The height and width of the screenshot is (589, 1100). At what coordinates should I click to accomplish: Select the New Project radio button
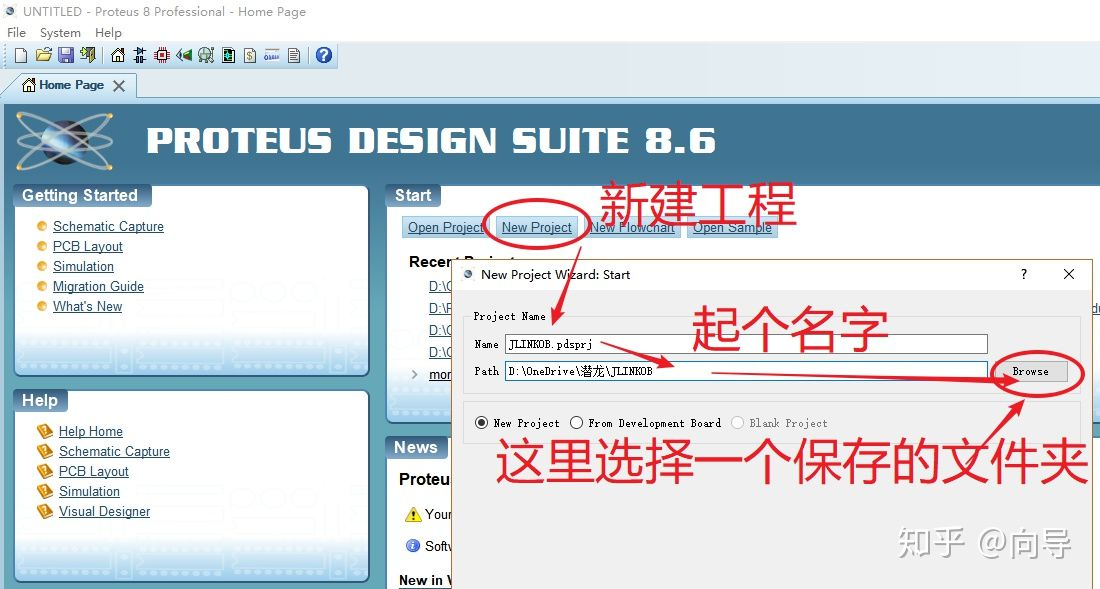[x=481, y=423]
